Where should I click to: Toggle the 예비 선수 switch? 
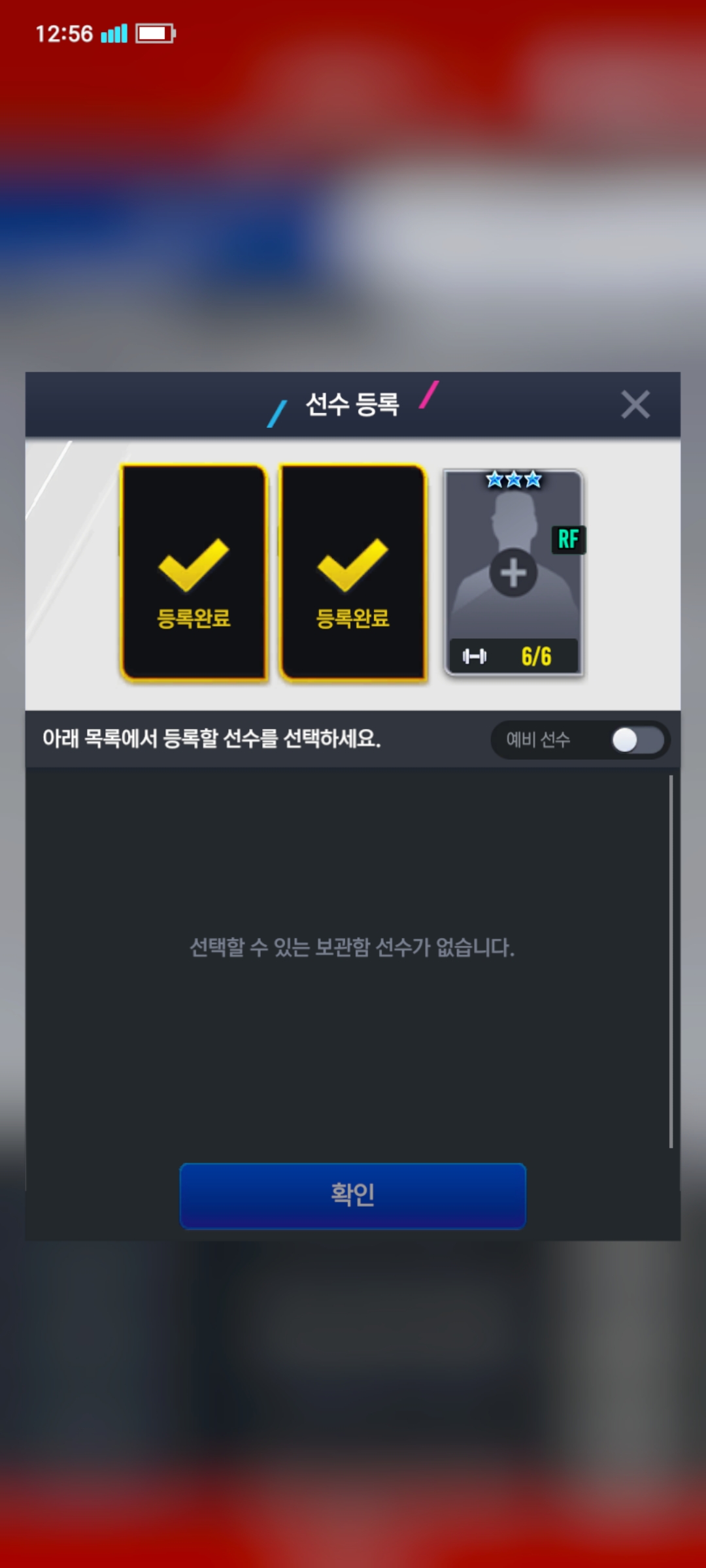(638, 740)
